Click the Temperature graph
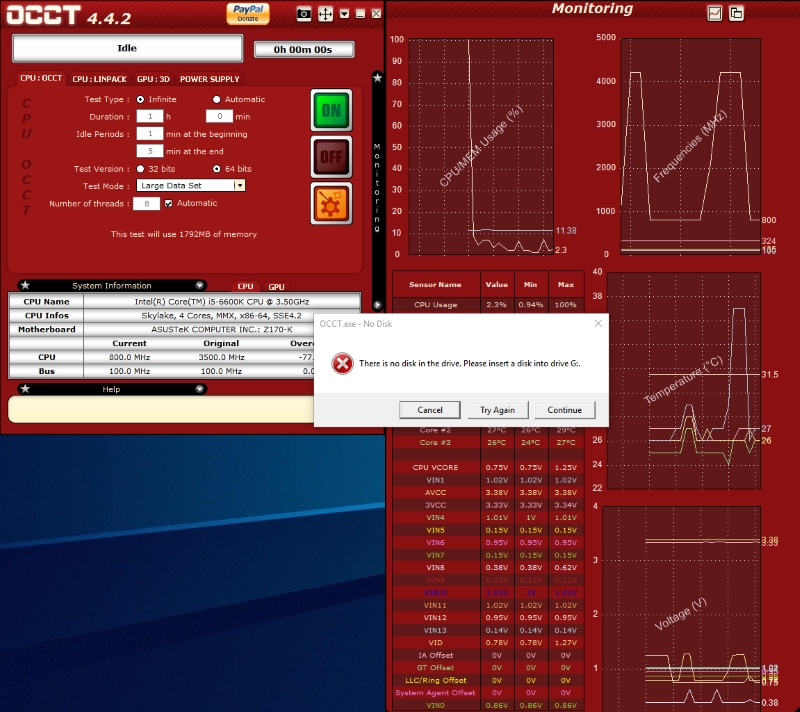800x712 pixels. click(684, 381)
